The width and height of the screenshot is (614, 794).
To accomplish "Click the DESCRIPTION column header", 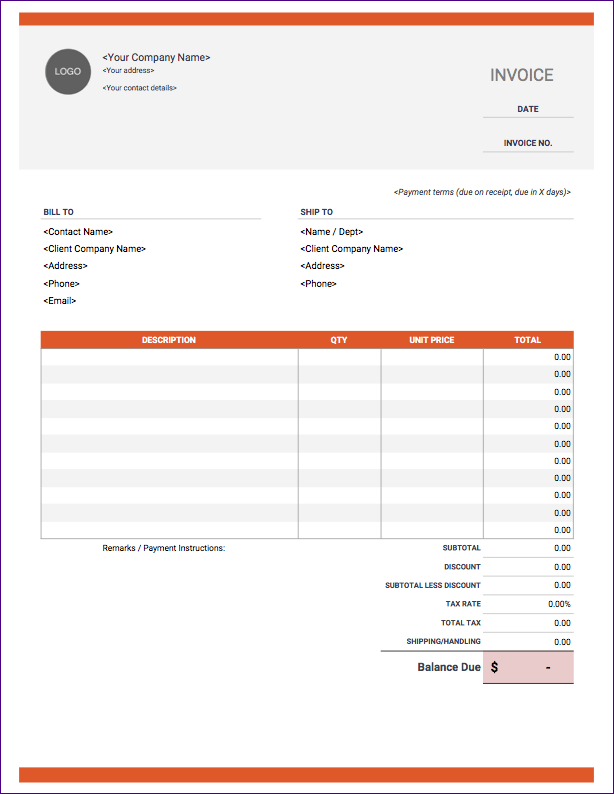I will coord(169,340).
